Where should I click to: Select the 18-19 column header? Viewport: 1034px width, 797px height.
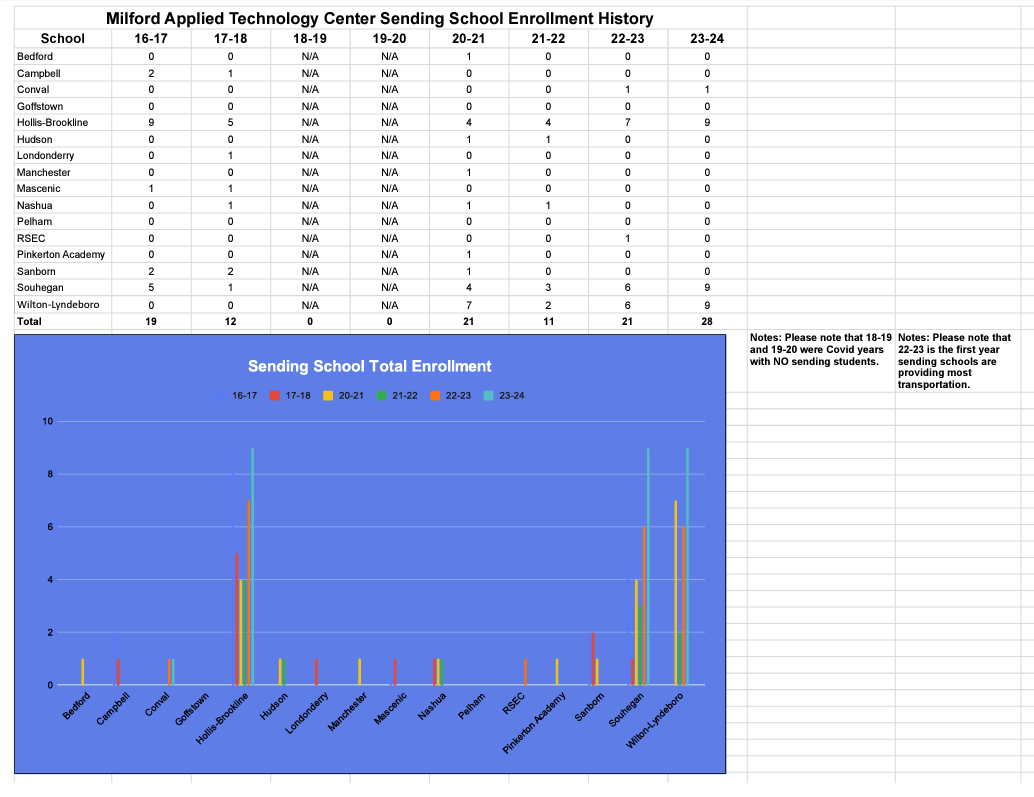pos(310,38)
